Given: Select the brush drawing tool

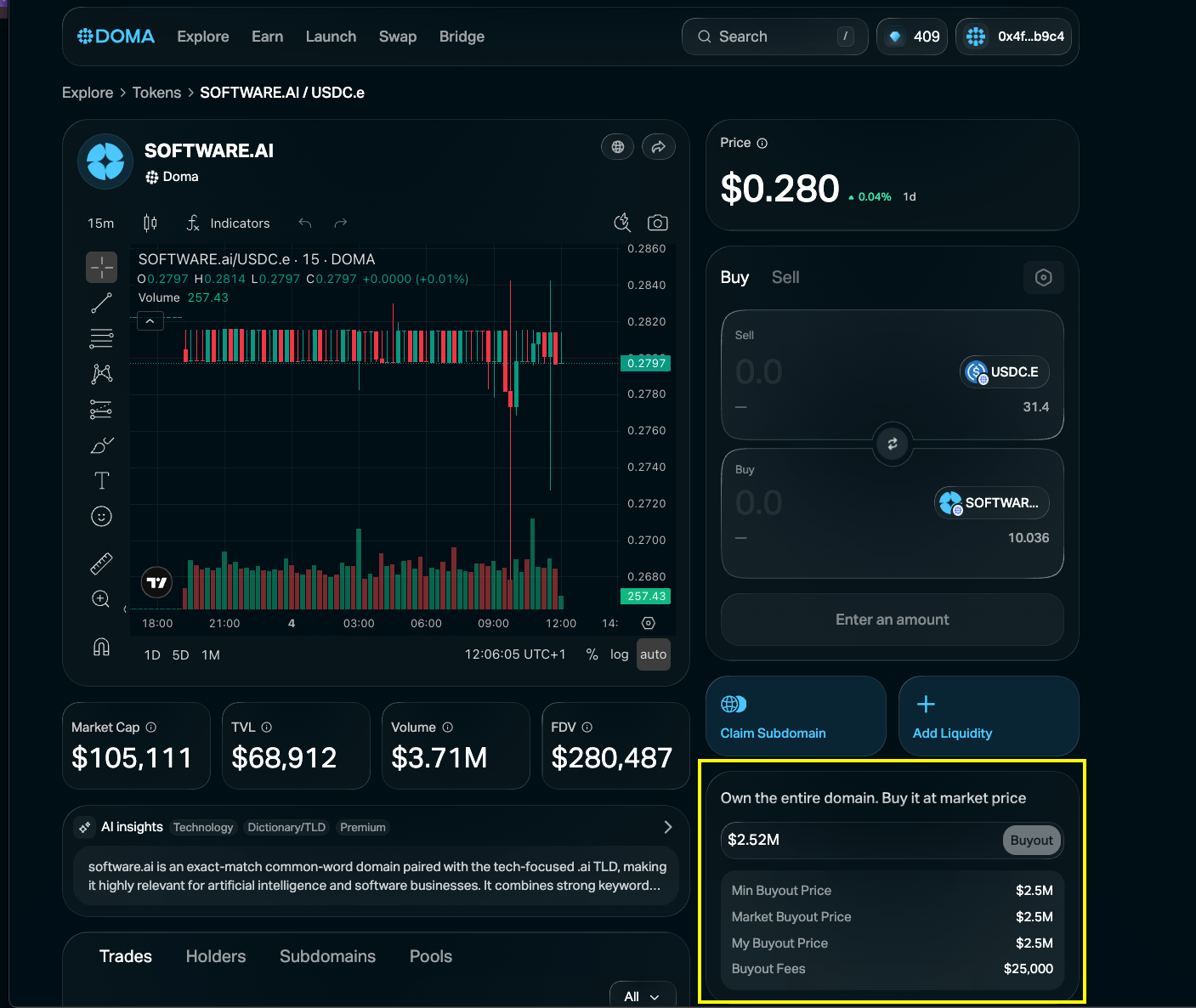Looking at the screenshot, I should click(x=101, y=445).
